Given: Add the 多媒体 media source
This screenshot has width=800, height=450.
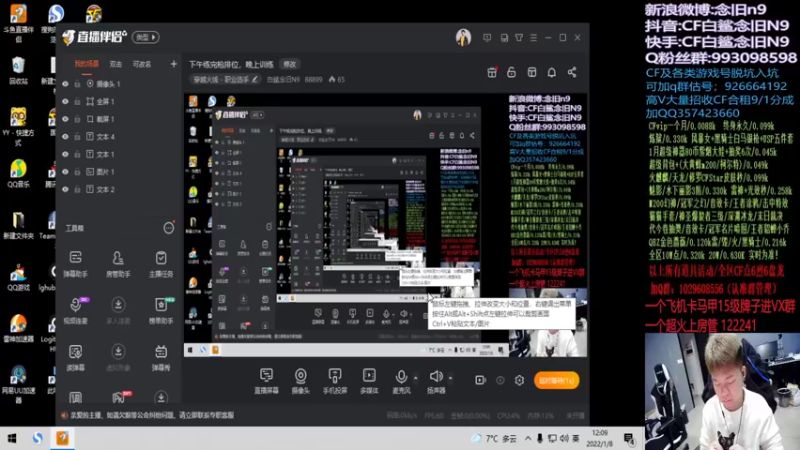Looking at the screenshot, I should coord(369,381).
